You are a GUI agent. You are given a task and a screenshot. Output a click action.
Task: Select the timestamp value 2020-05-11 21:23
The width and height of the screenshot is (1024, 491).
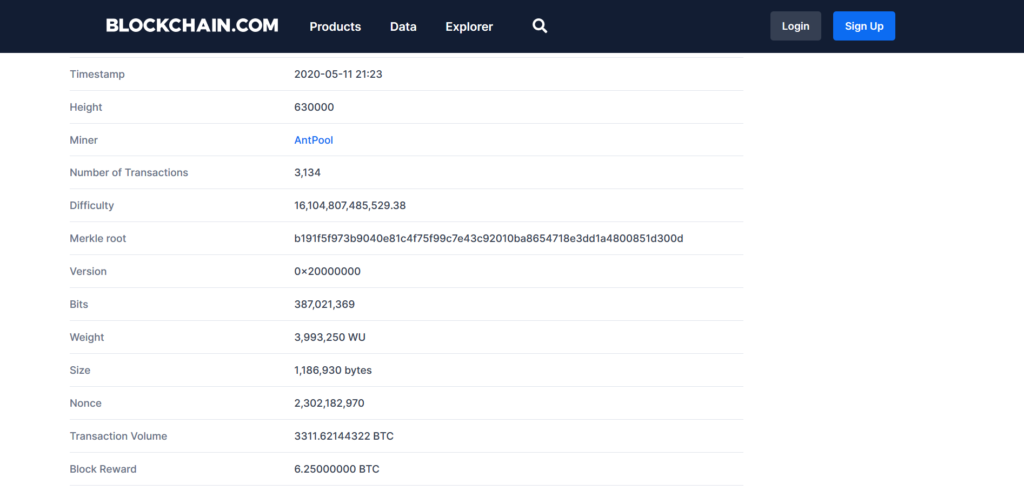coord(338,74)
